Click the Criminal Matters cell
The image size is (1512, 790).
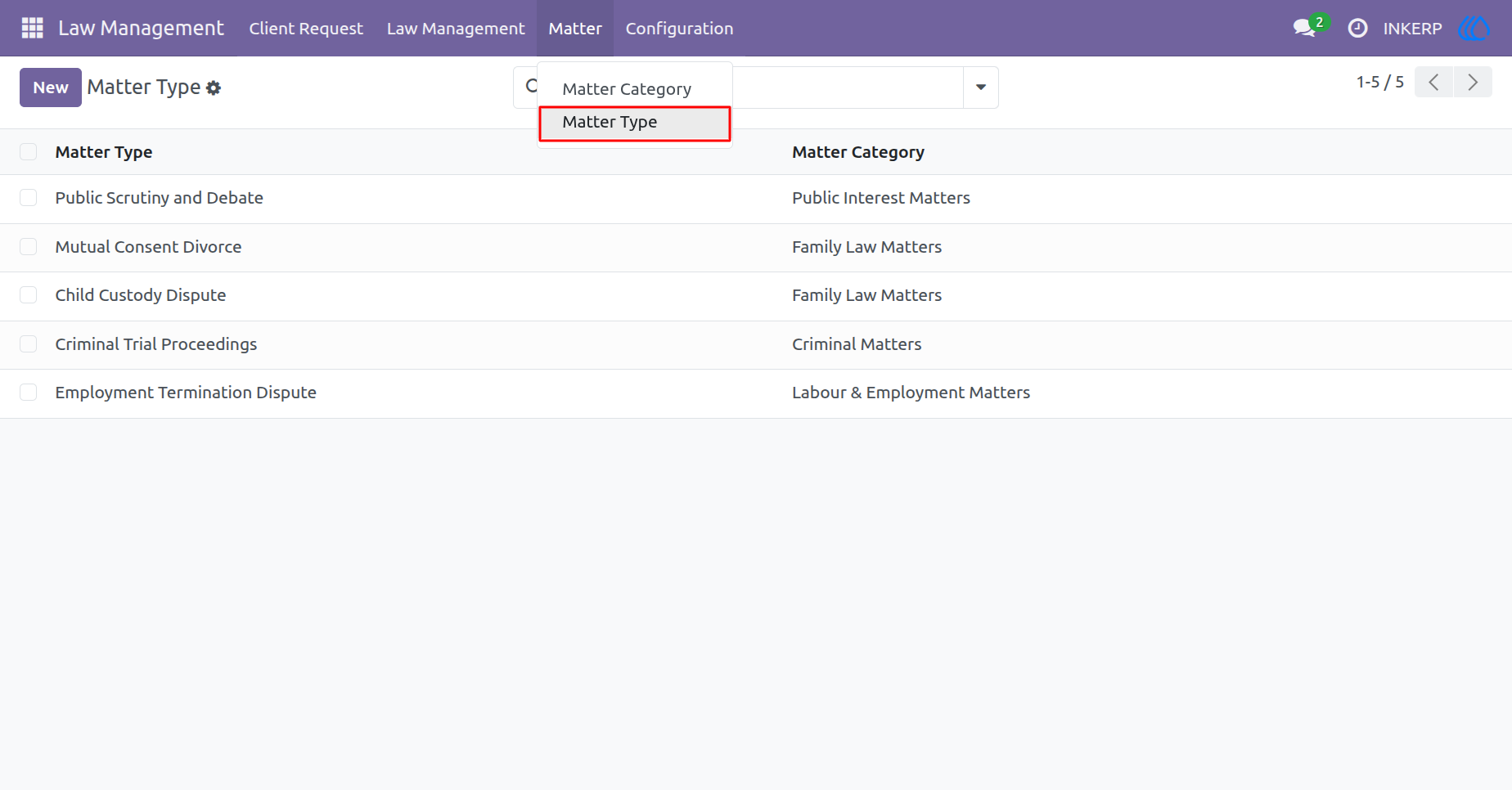point(857,344)
